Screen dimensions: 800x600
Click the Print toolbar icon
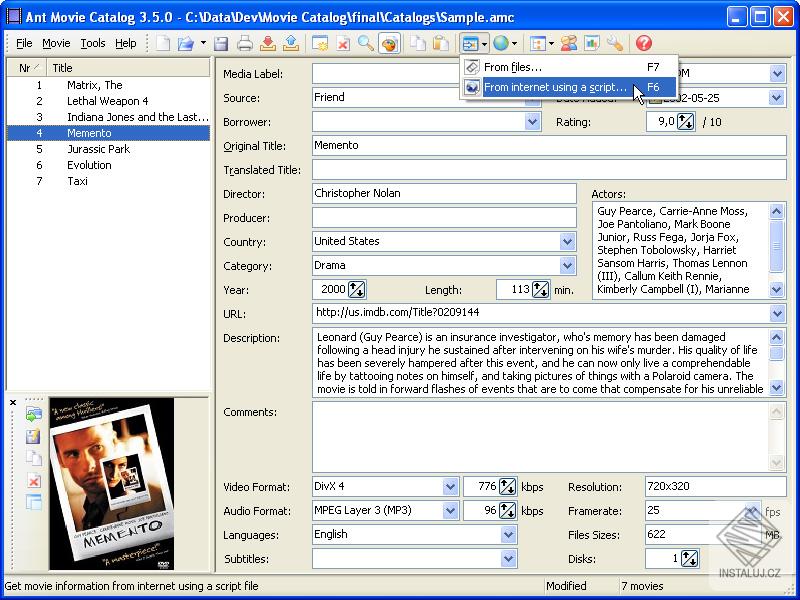[245, 43]
